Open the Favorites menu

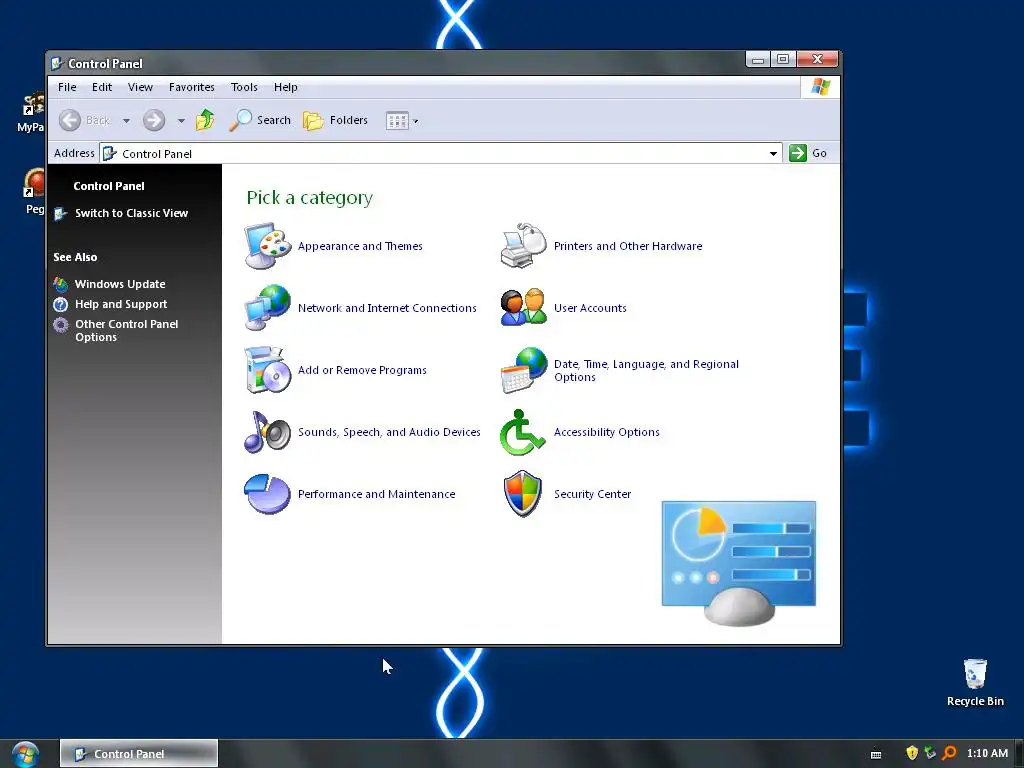pyautogui.click(x=191, y=87)
